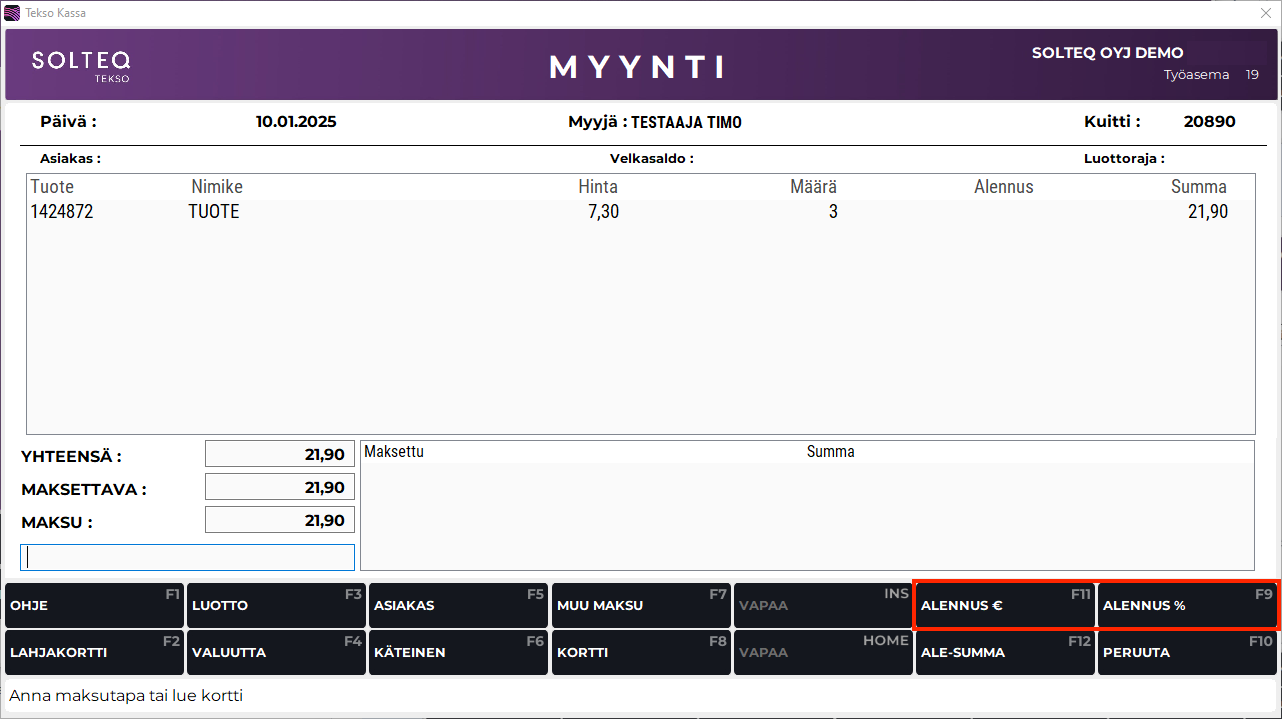1282x719 pixels.
Task: Apply percent discount with ALENNUS % button
Action: tap(1187, 605)
